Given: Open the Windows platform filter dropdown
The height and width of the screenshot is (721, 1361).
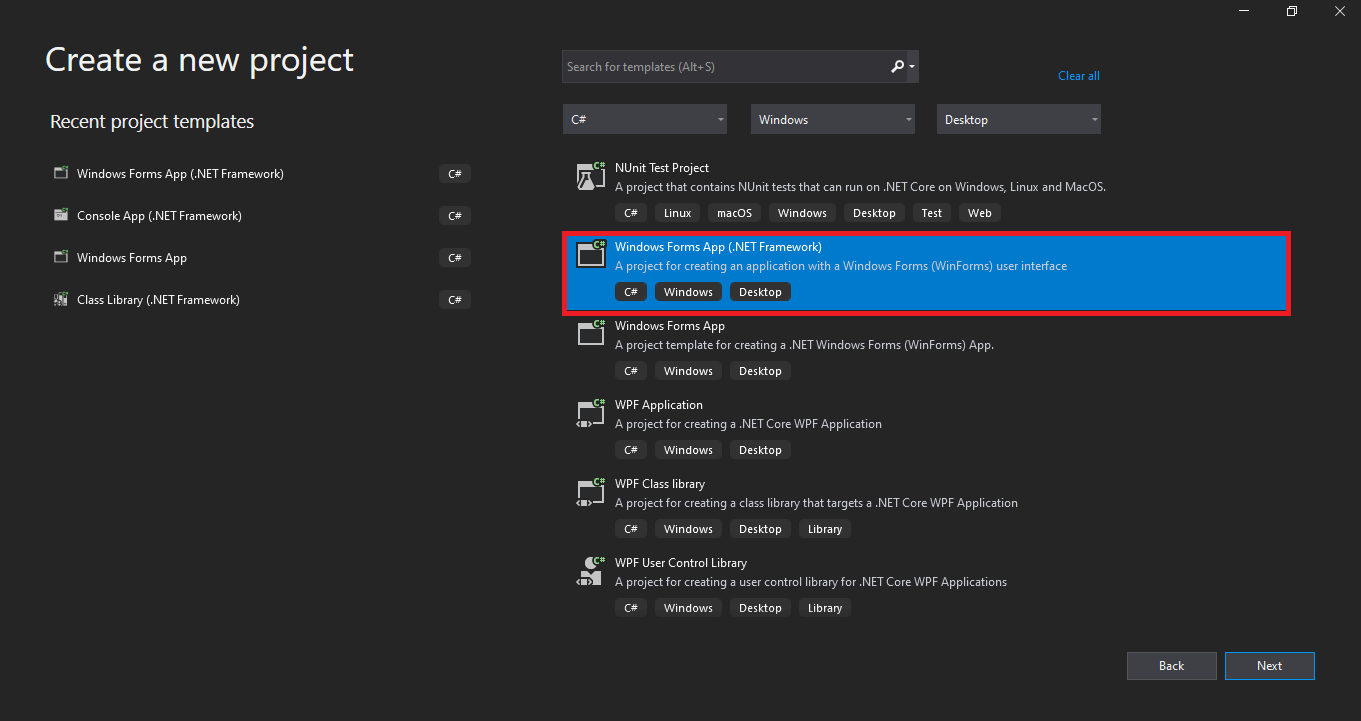Looking at the screenshot, I should pyautogui.click(x=832, y=120).
